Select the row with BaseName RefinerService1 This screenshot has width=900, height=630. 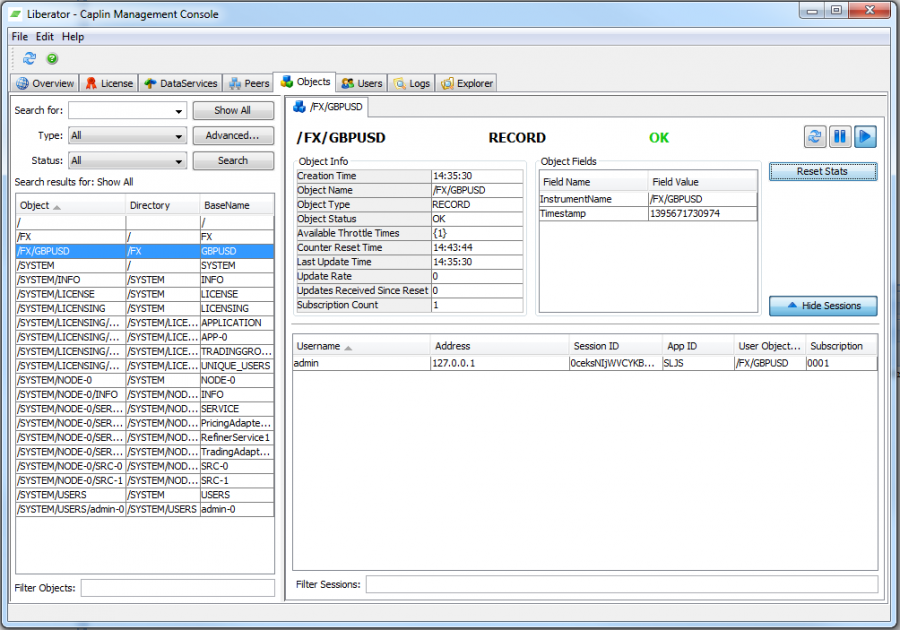tap(145, 437)
